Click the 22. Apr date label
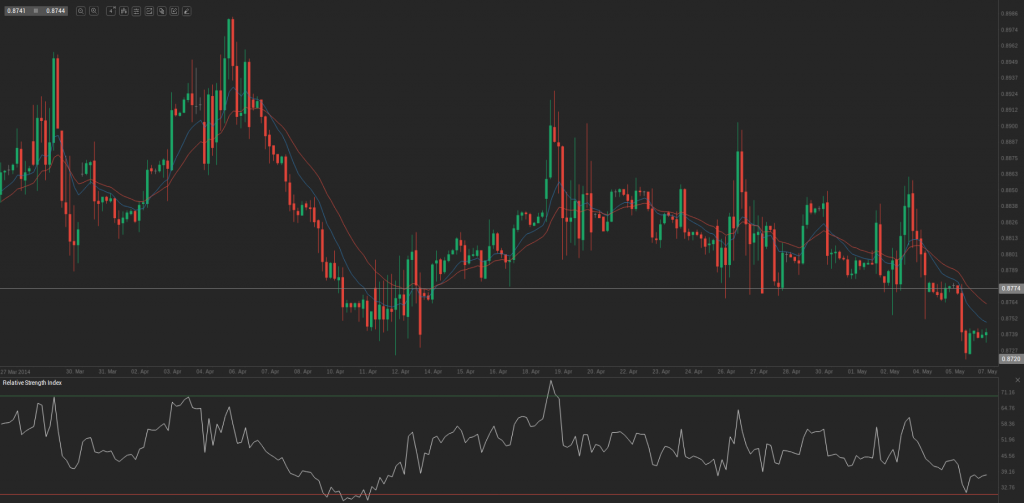This screenshot has width=1024, height=503. point(628,371)
